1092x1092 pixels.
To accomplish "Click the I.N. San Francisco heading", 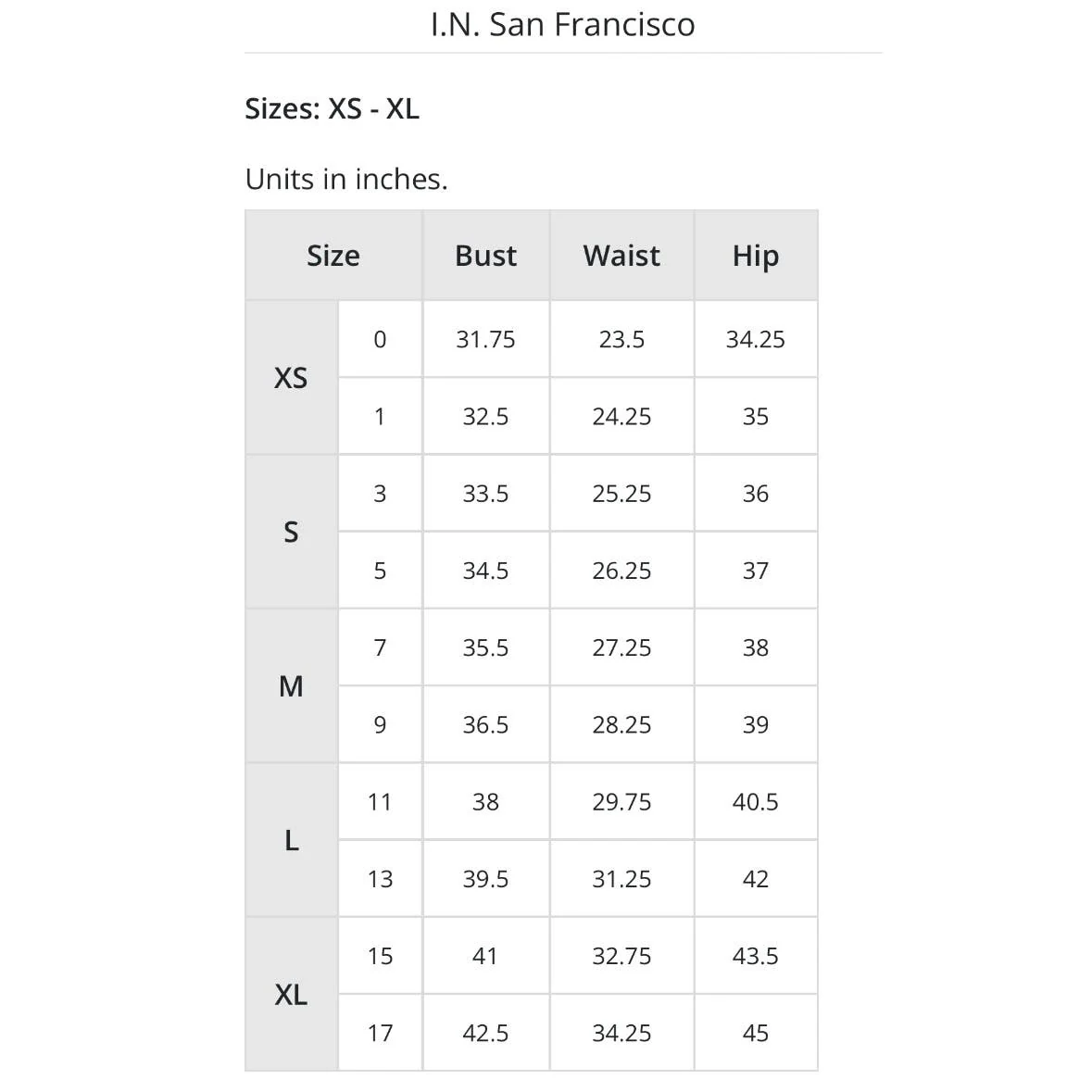I will coord(563,24).
